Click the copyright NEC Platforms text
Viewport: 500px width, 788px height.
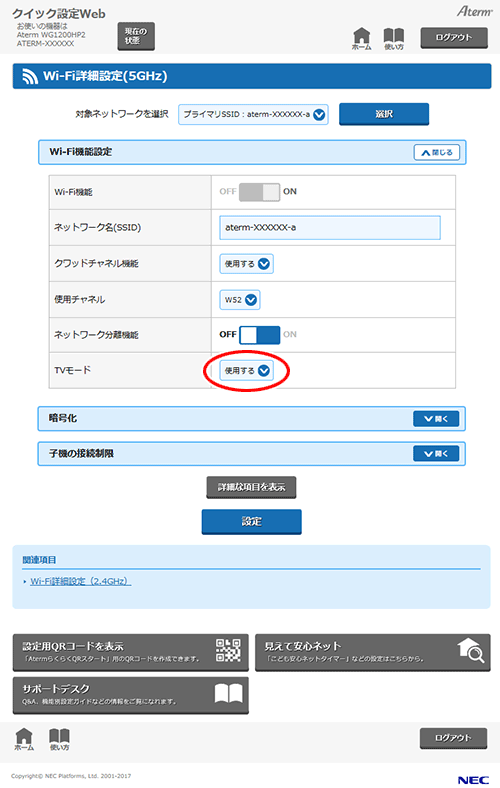pos(71,776)
